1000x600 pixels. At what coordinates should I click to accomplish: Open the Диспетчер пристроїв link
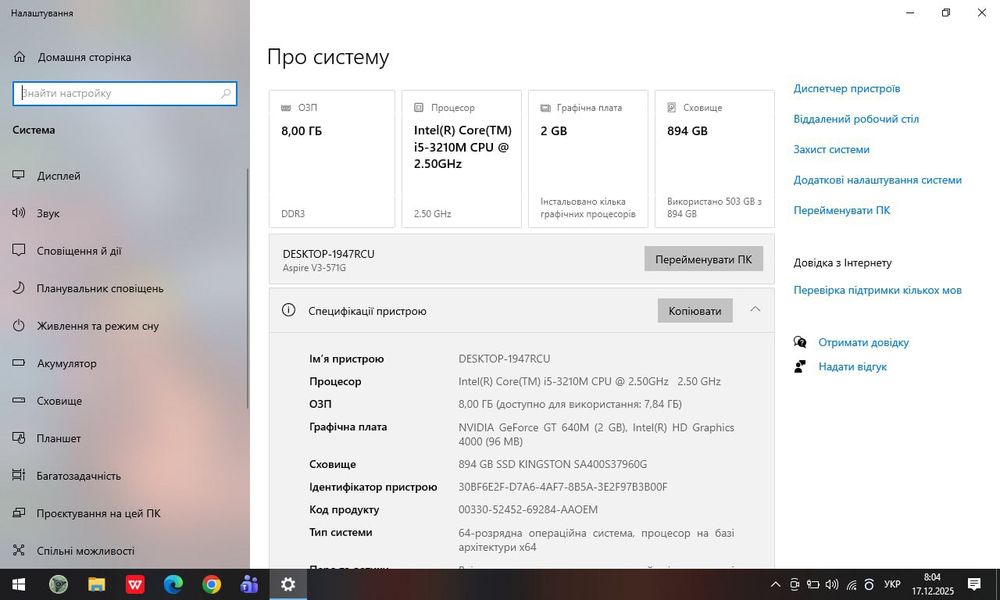pyautogui.click(x=846, y=88)
